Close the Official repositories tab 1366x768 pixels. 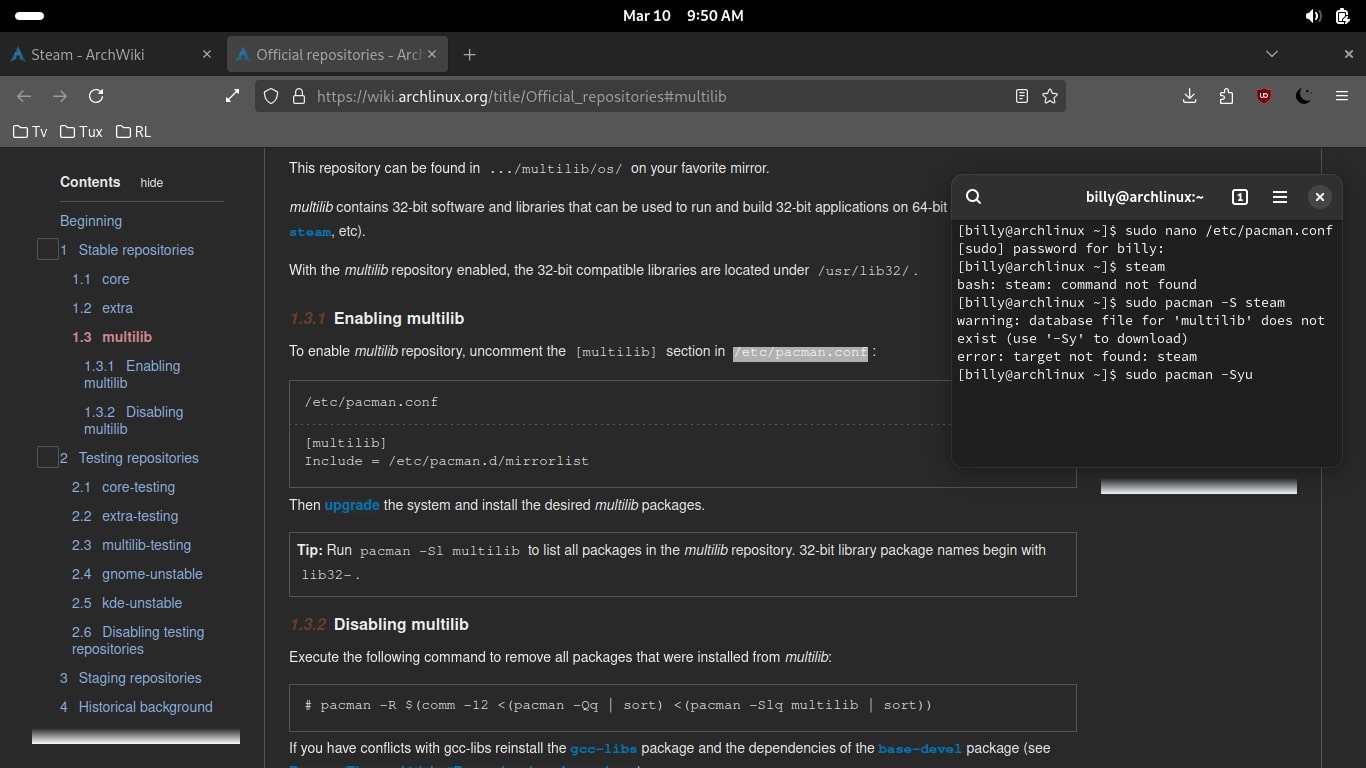[x=434, y=54]
